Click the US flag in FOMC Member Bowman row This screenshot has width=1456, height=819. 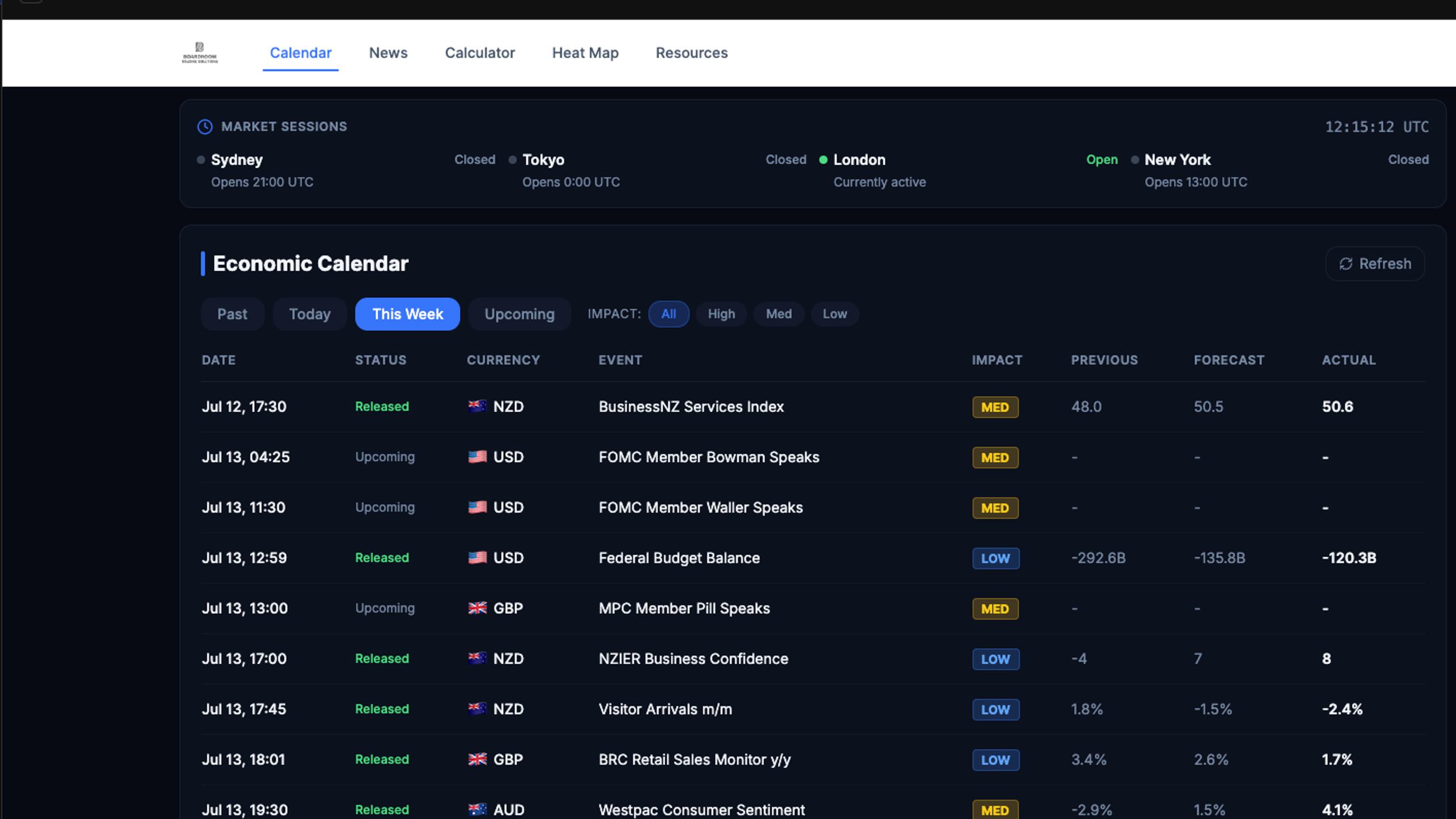point(477,457)
